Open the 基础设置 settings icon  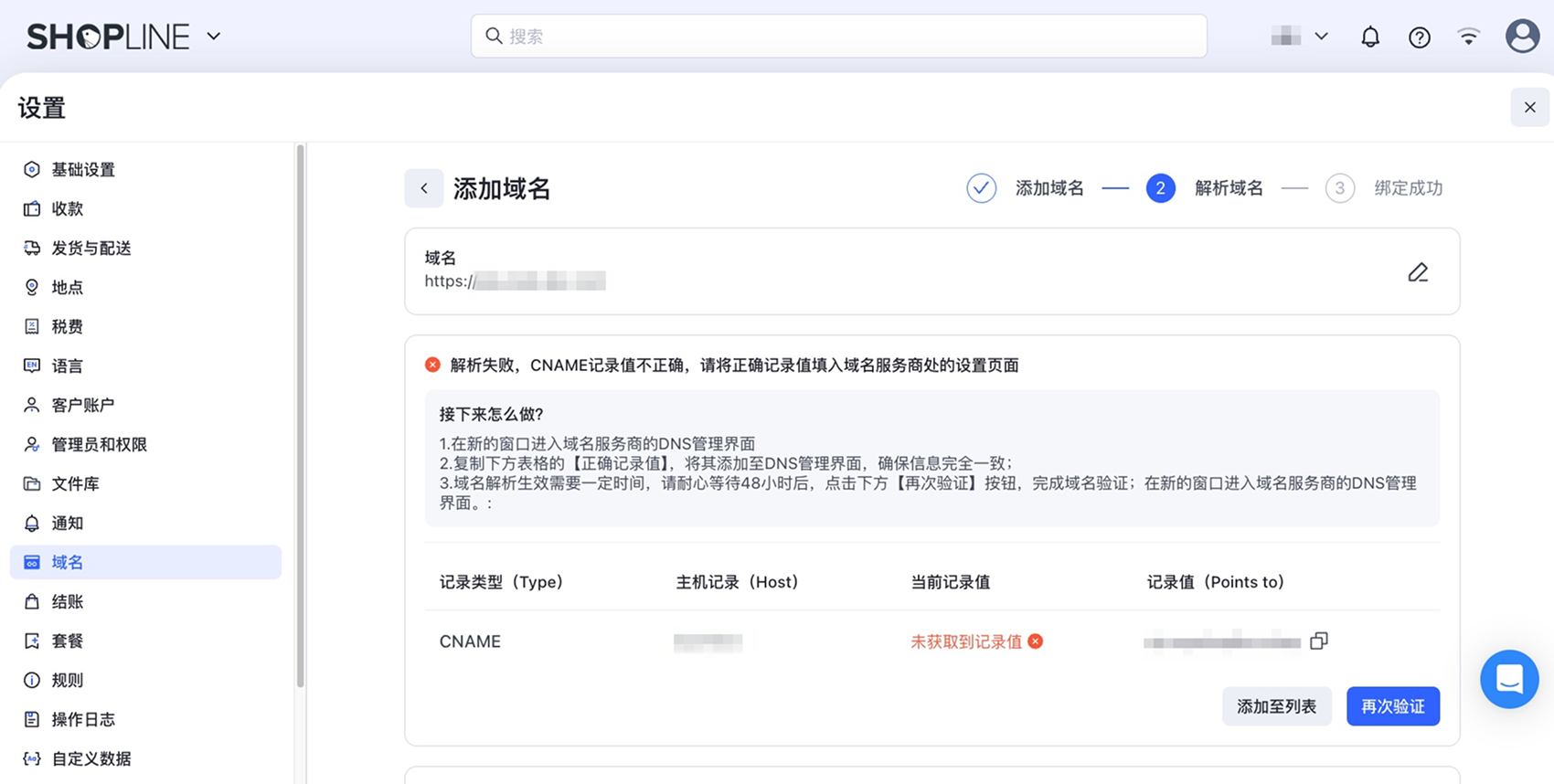coord(32,169)
